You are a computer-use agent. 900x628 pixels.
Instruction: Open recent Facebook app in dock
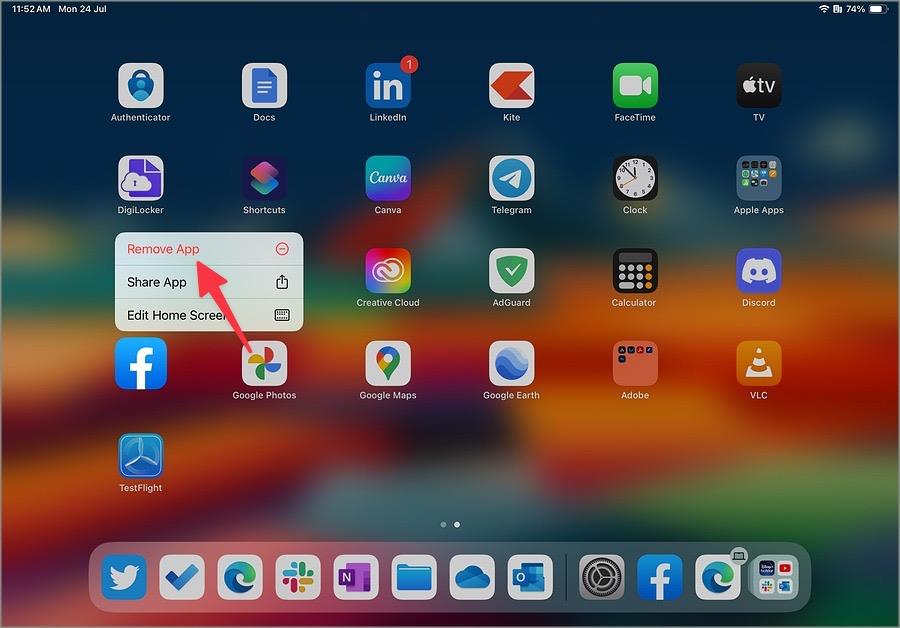[660, 577]
